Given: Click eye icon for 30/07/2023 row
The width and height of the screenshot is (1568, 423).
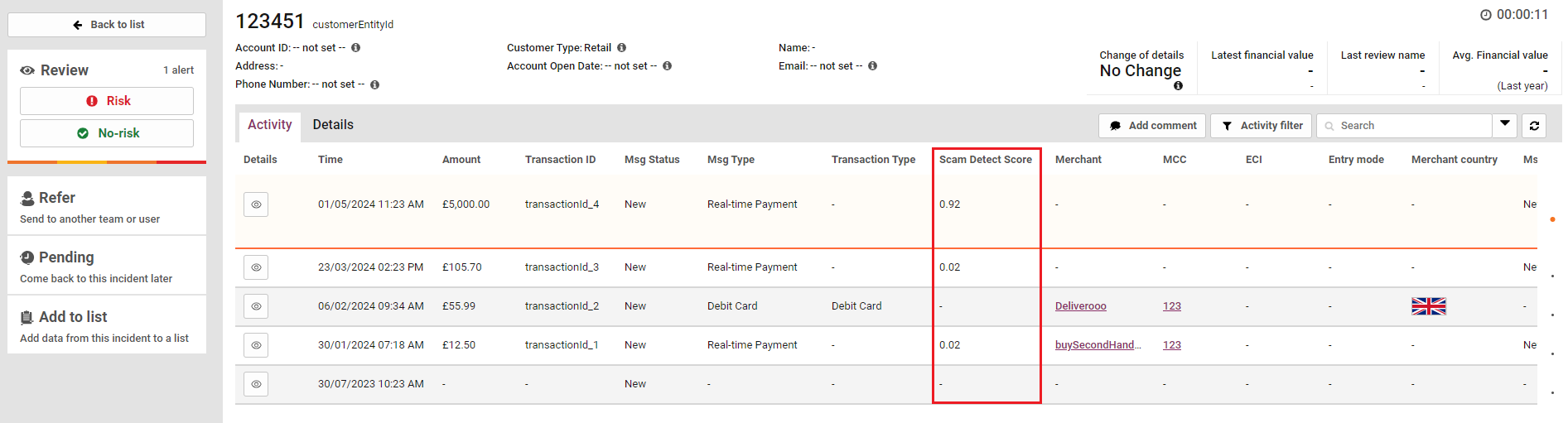Looking at the screenshot, I should coord(256,384).
